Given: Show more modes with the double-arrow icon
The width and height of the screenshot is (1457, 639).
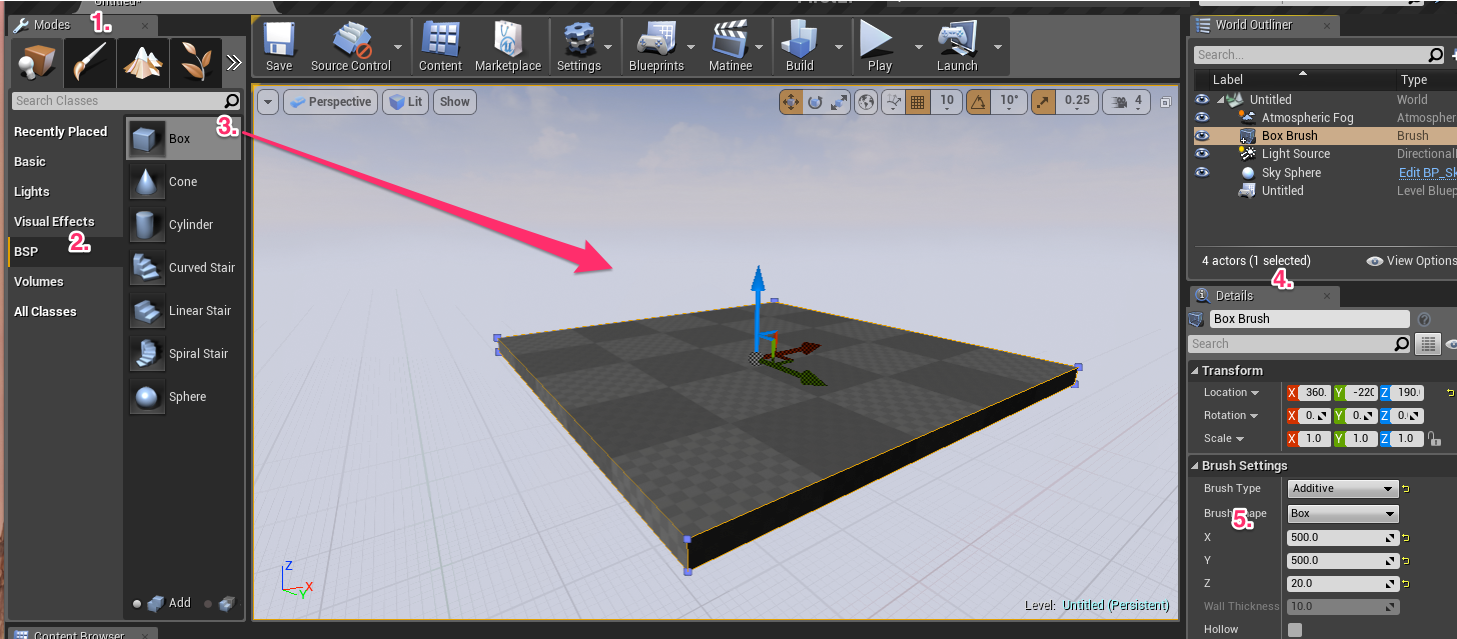Looking at the screenshot, I should point(233,62).
